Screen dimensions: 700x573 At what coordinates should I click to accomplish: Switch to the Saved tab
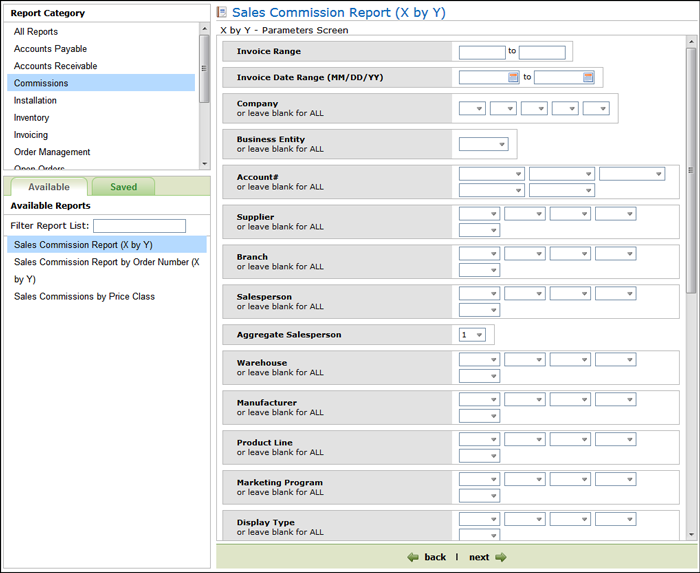pyautogui.click(x=123, y=187)
